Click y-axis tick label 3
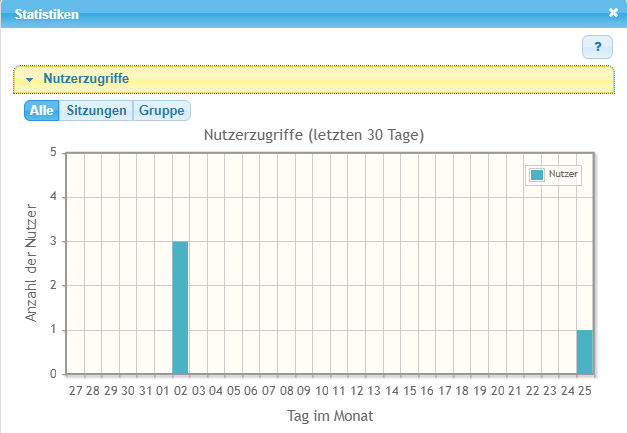Viewport: 627px width, 433px height. [x=53, y=241]
